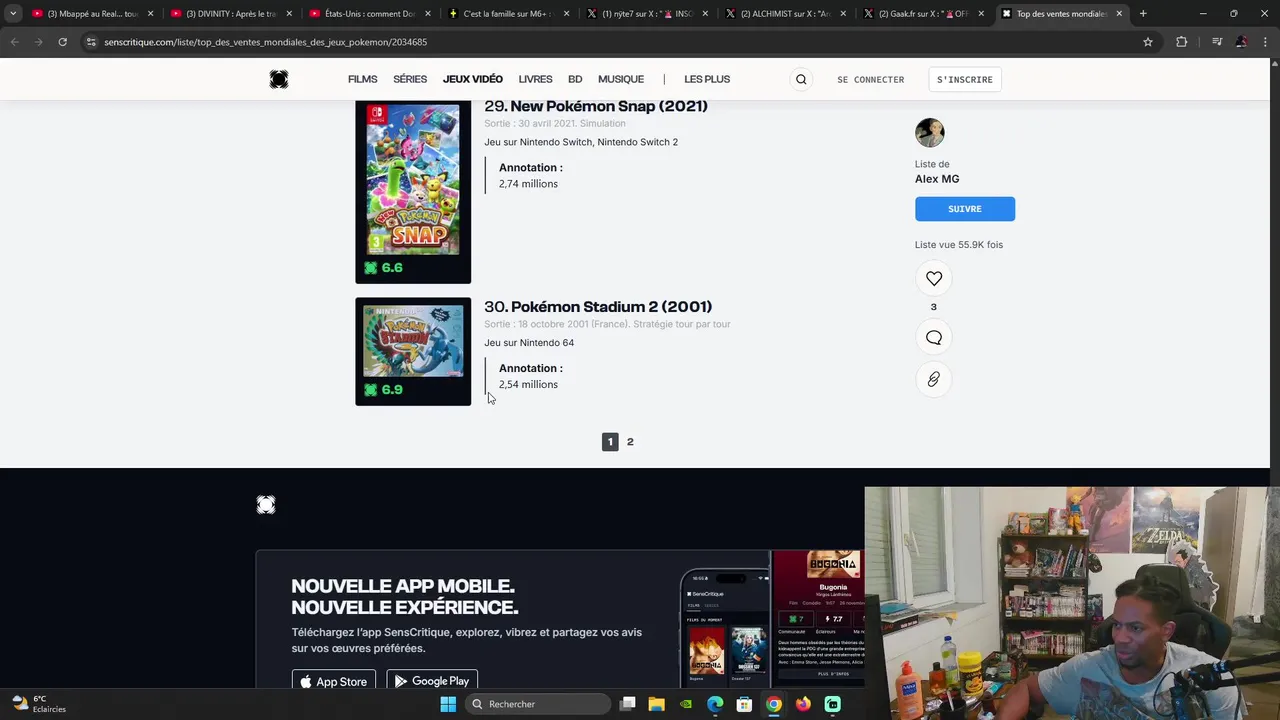The image size is (1280, 720).
Task: Click New Pokémon Snap 6.6 rating
Action: coord(384,268)
